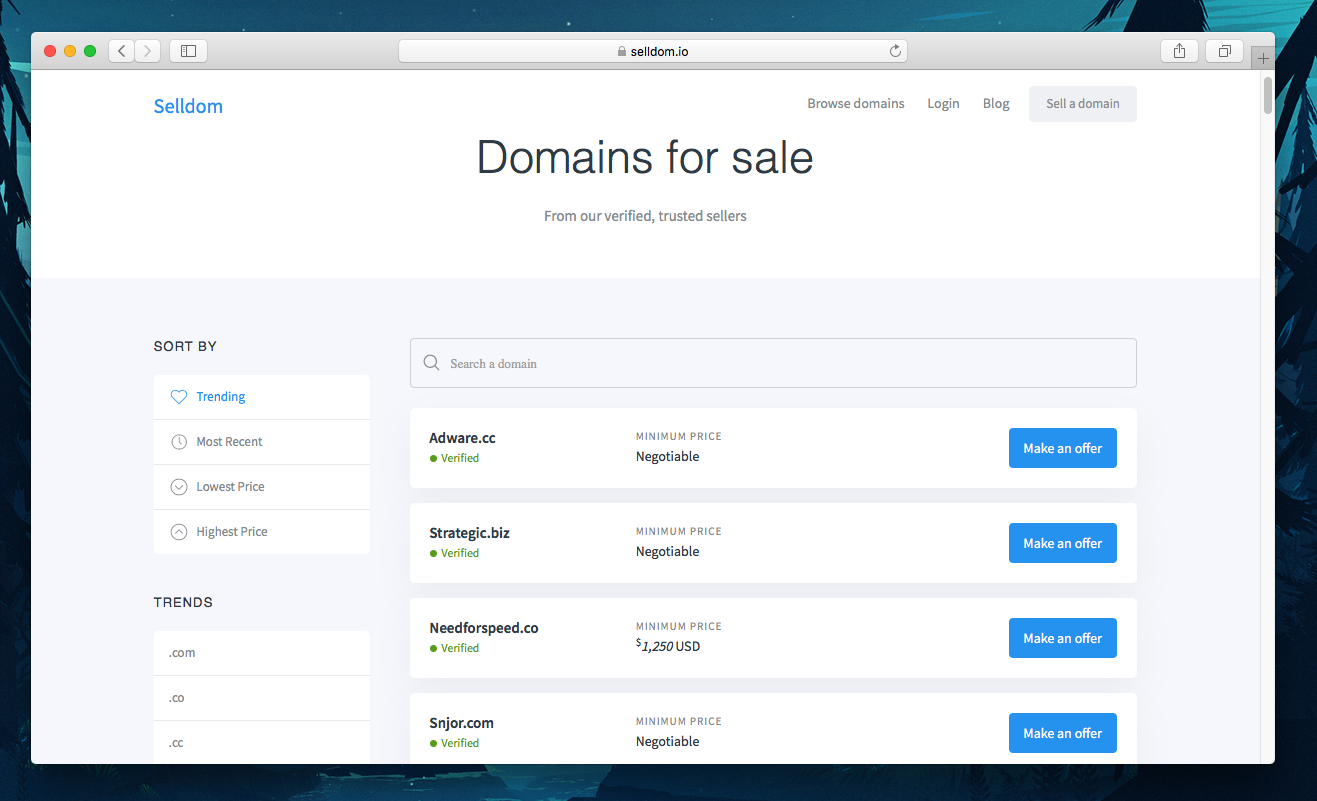Click the selldom.io address bar
This screenshot has width=1317, height=801.
pos(652,51)
